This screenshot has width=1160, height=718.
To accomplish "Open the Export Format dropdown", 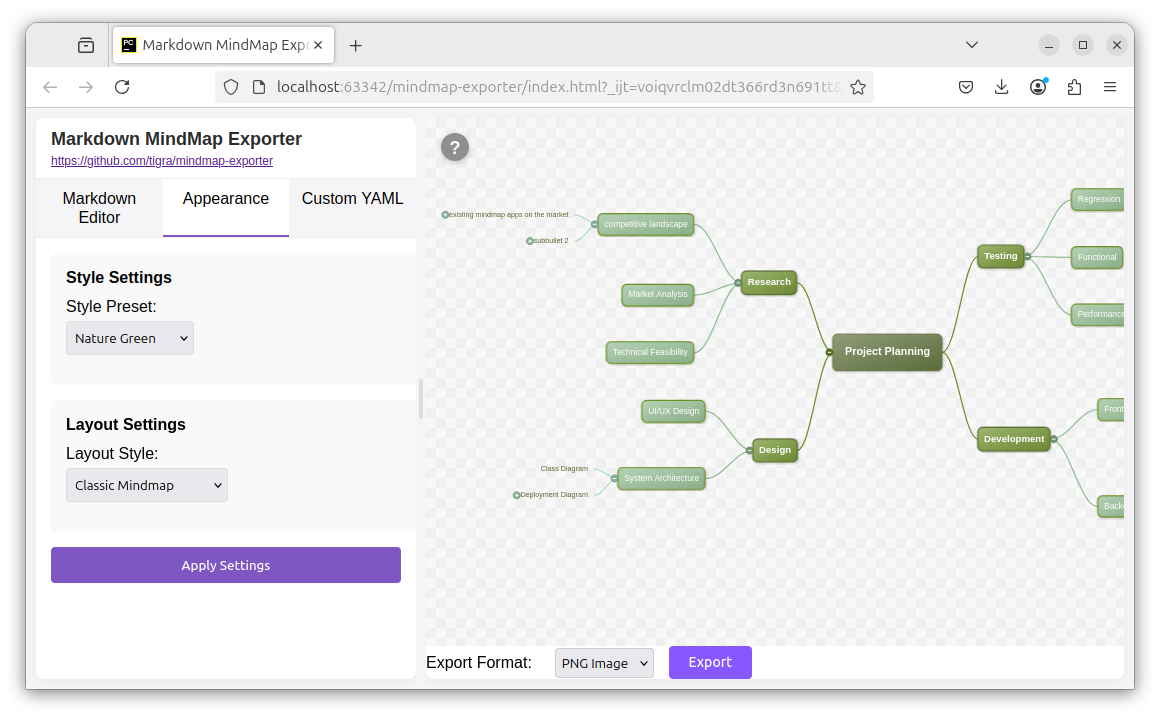I will (x=604, y=662).
